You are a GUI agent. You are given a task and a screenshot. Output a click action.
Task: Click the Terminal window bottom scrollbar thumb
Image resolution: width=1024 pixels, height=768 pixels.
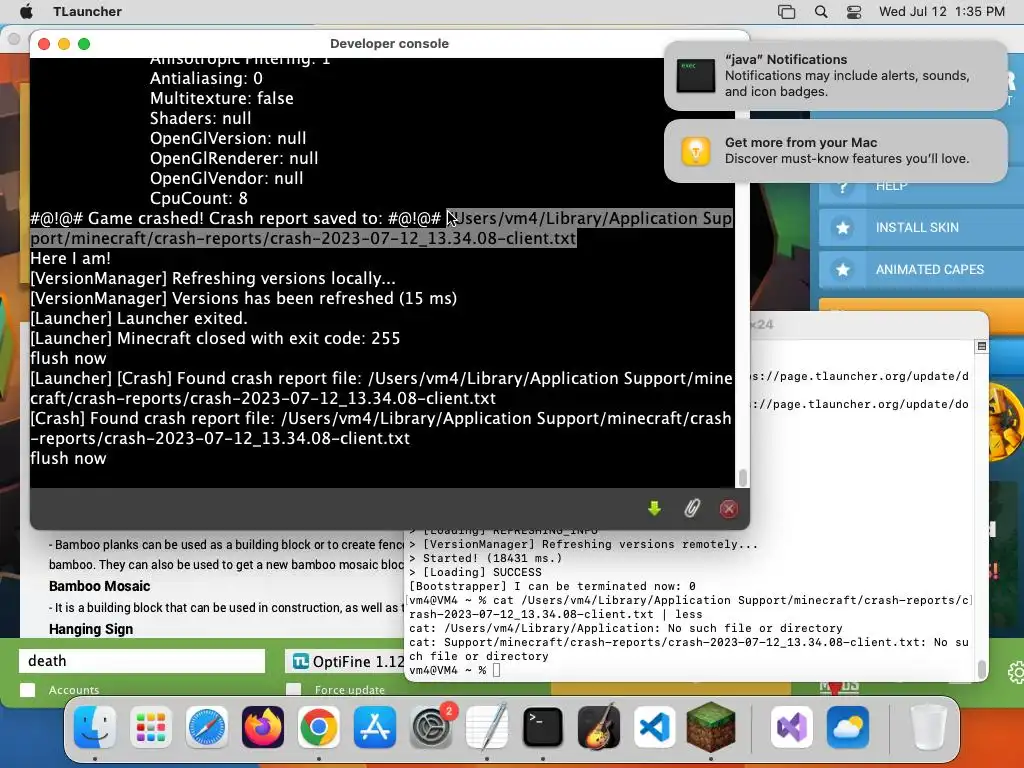click(x=981, y=668)
